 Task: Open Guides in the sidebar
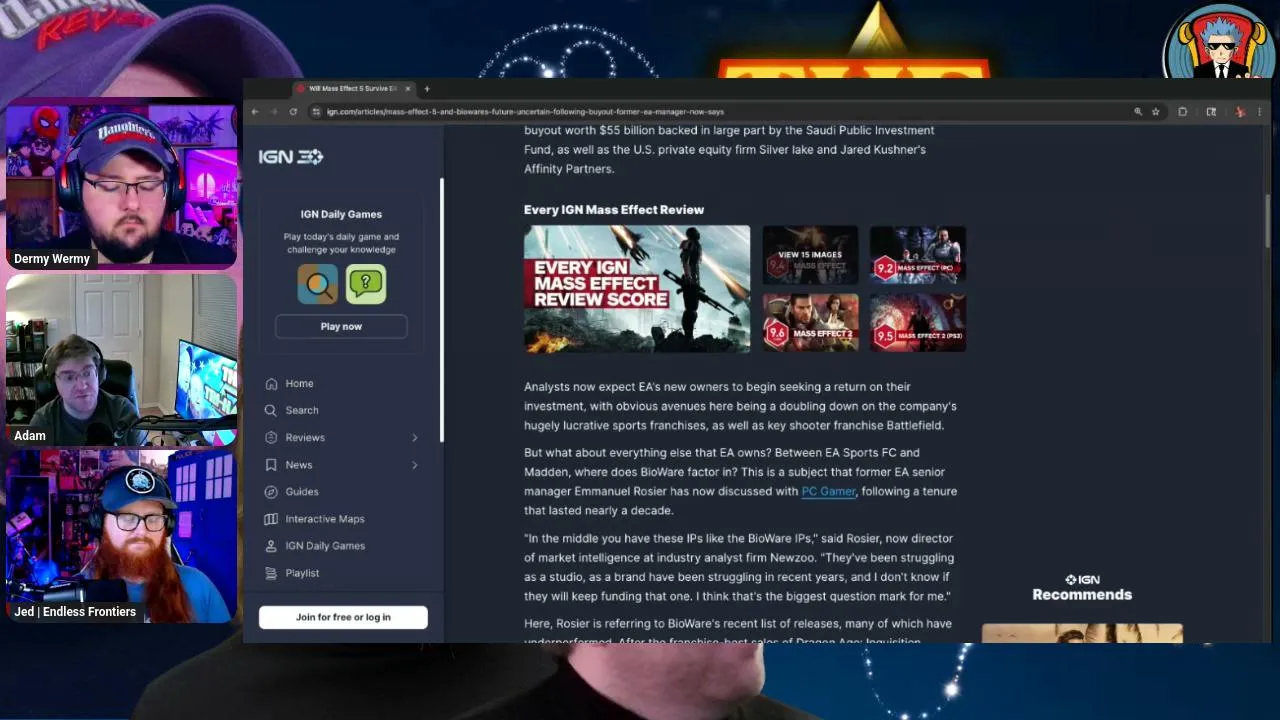coord(302,492)
